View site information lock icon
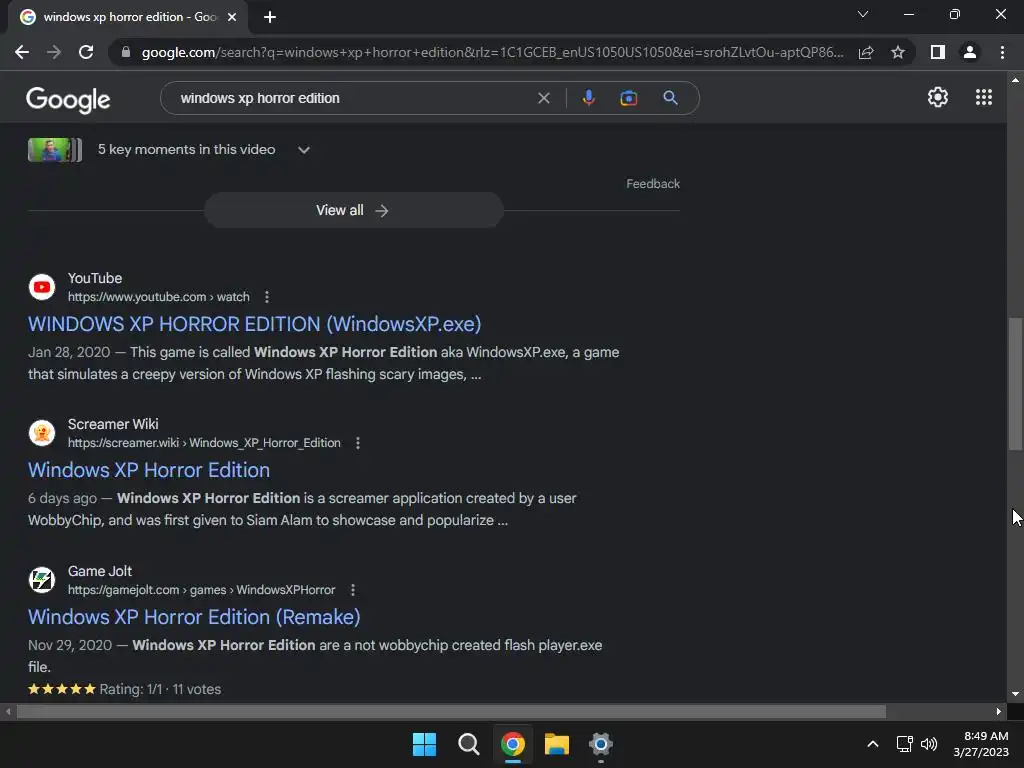The width and height of the screenshot is (1024, 768). point(126,52)
